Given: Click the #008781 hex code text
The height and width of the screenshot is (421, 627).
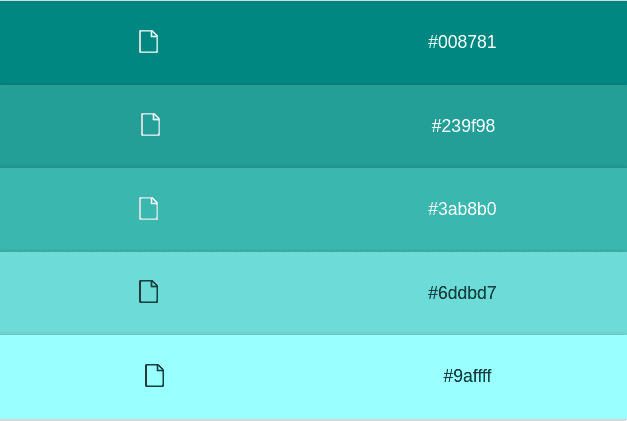Looking at the screenshot, I should [x=462, y=42].
